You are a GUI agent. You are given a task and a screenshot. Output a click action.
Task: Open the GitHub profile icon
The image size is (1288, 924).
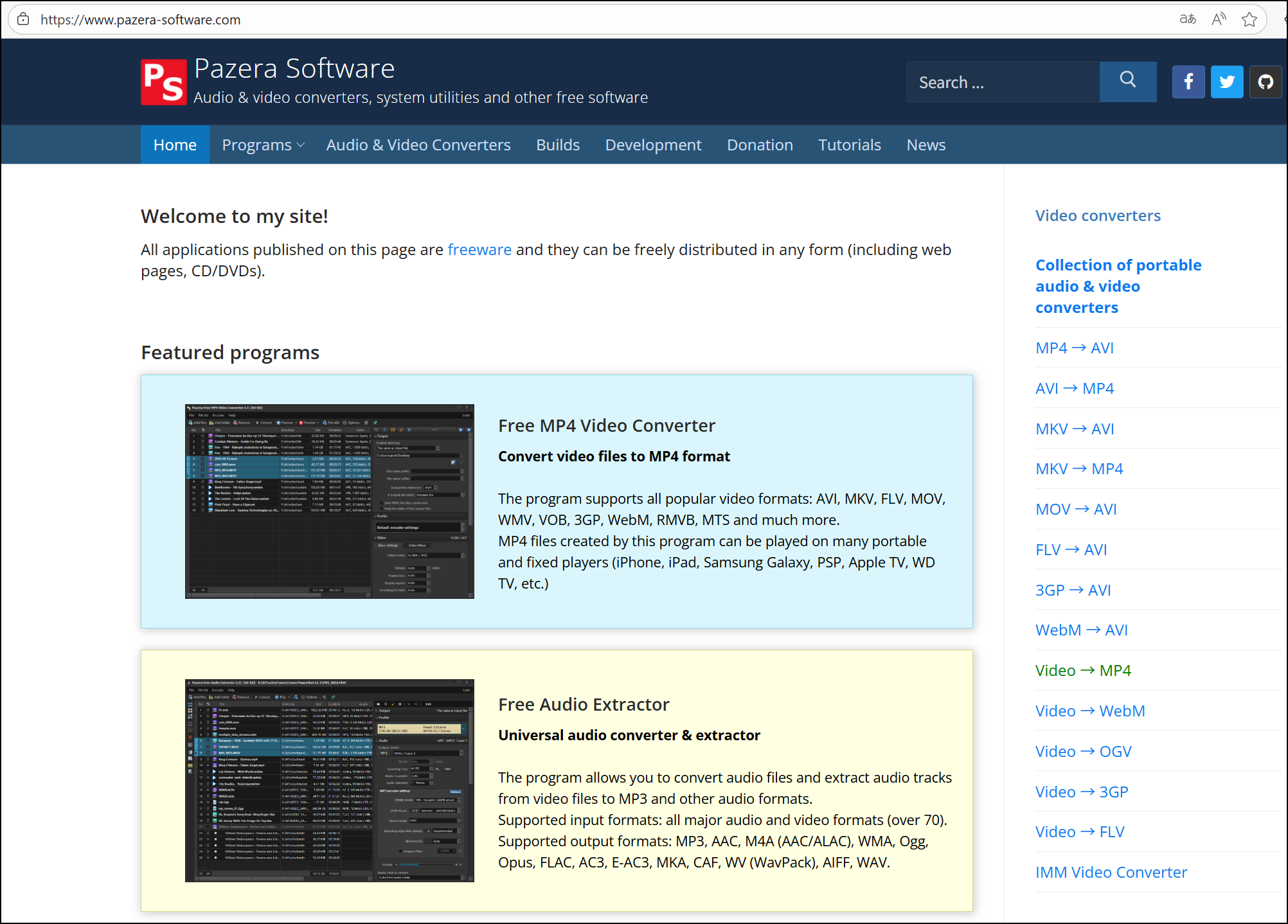[1265, 82]
